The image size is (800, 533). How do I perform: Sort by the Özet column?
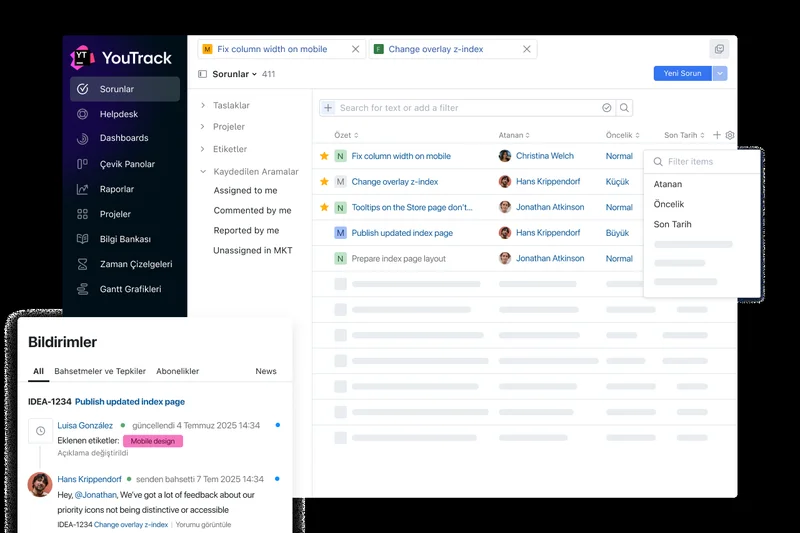[346, 135]
